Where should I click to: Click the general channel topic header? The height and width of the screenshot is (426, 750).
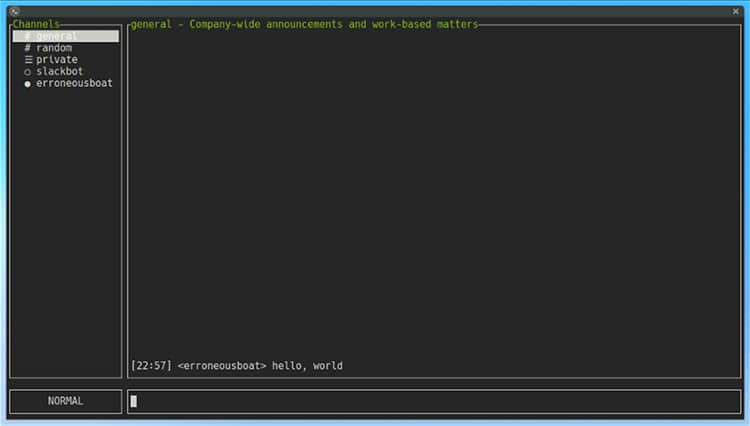coord(304,24)
